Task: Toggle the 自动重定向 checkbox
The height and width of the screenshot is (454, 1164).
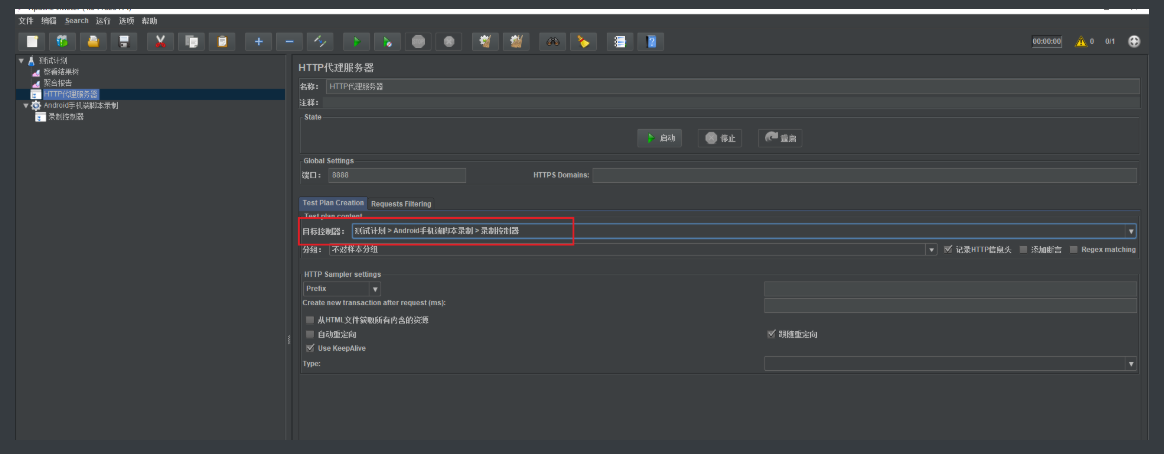Action: (310, 334)
